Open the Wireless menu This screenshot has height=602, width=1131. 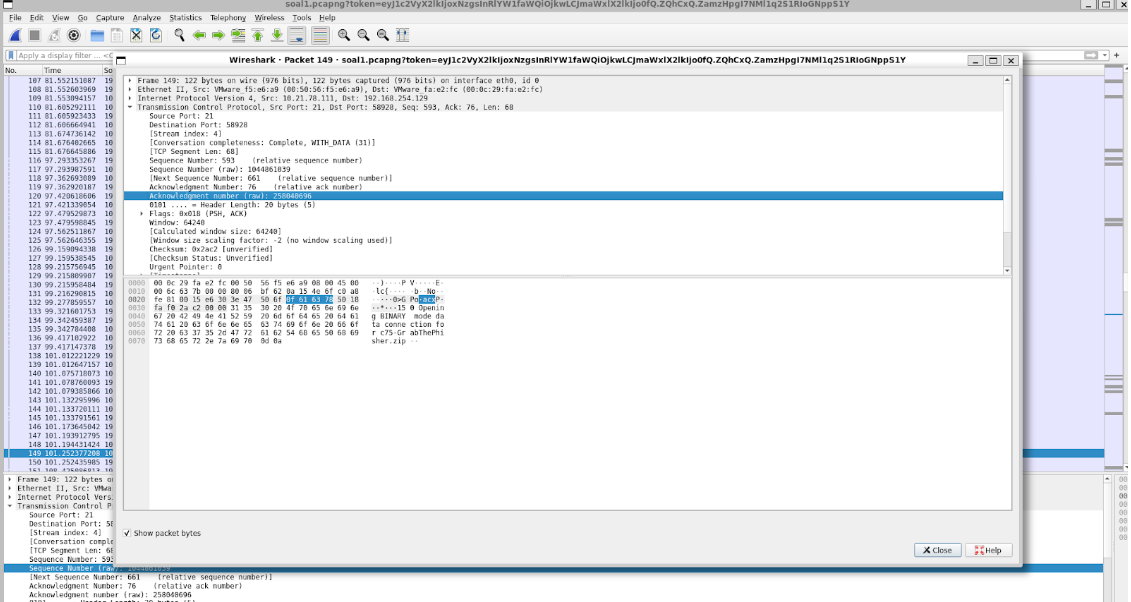tap(269, 17)
